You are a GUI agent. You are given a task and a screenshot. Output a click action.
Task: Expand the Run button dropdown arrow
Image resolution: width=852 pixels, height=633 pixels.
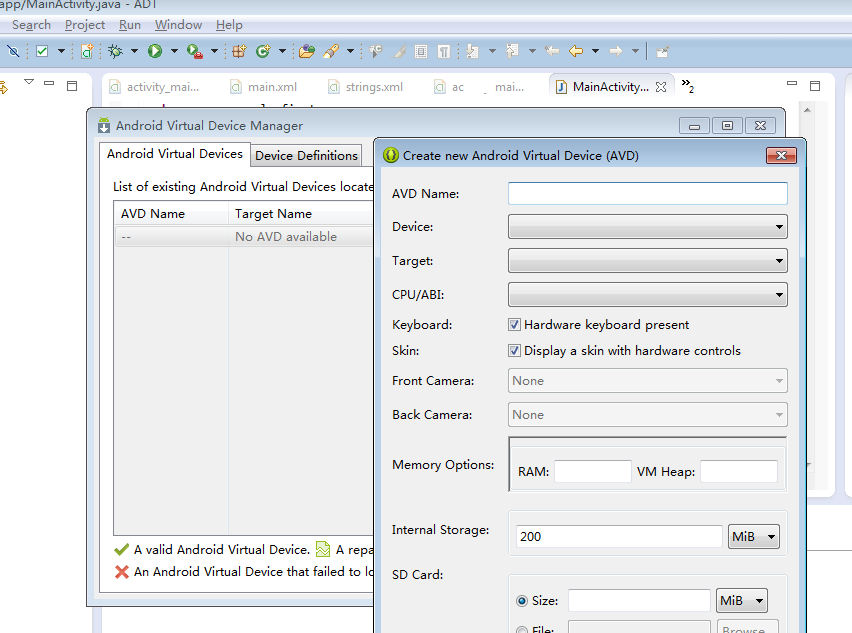(x=174, y=51)
